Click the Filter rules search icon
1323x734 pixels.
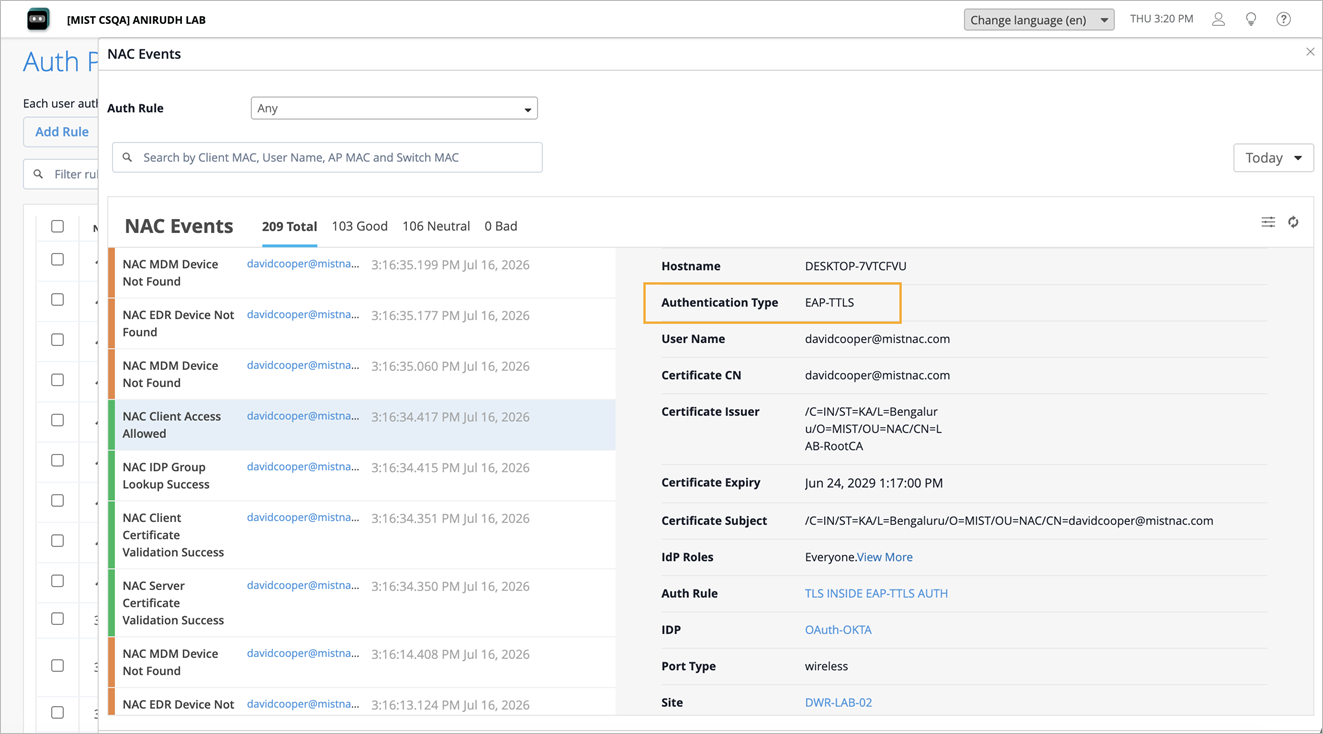click(38, 174)
